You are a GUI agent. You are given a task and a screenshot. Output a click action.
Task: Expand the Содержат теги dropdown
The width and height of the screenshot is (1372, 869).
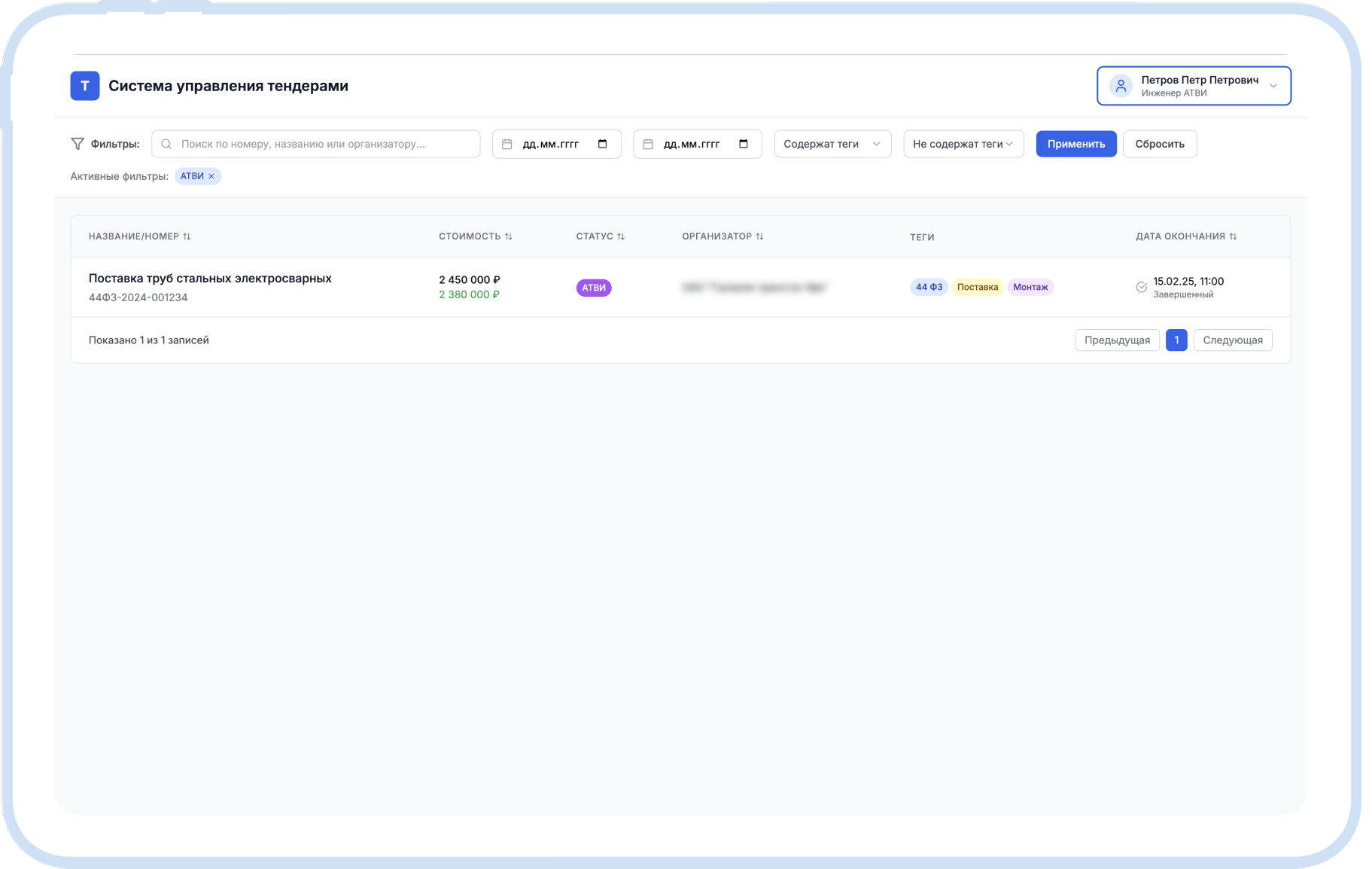tap(832, 144)
